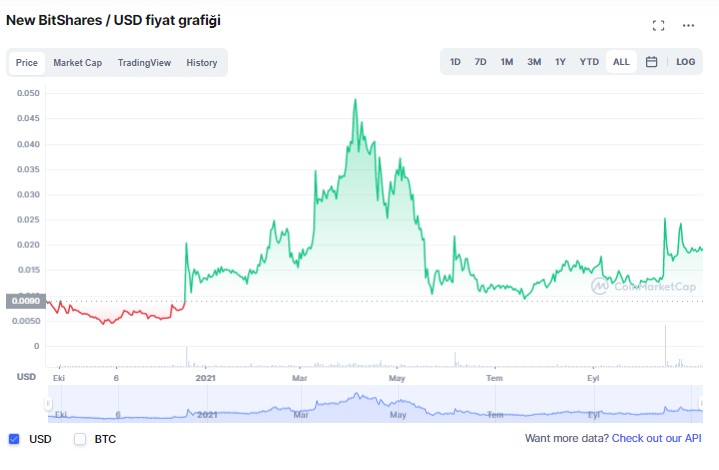Image resolution: width=719 pixels, height=470 pixels.
Task: Select the 7D time range
Action: tap(480, 62)
